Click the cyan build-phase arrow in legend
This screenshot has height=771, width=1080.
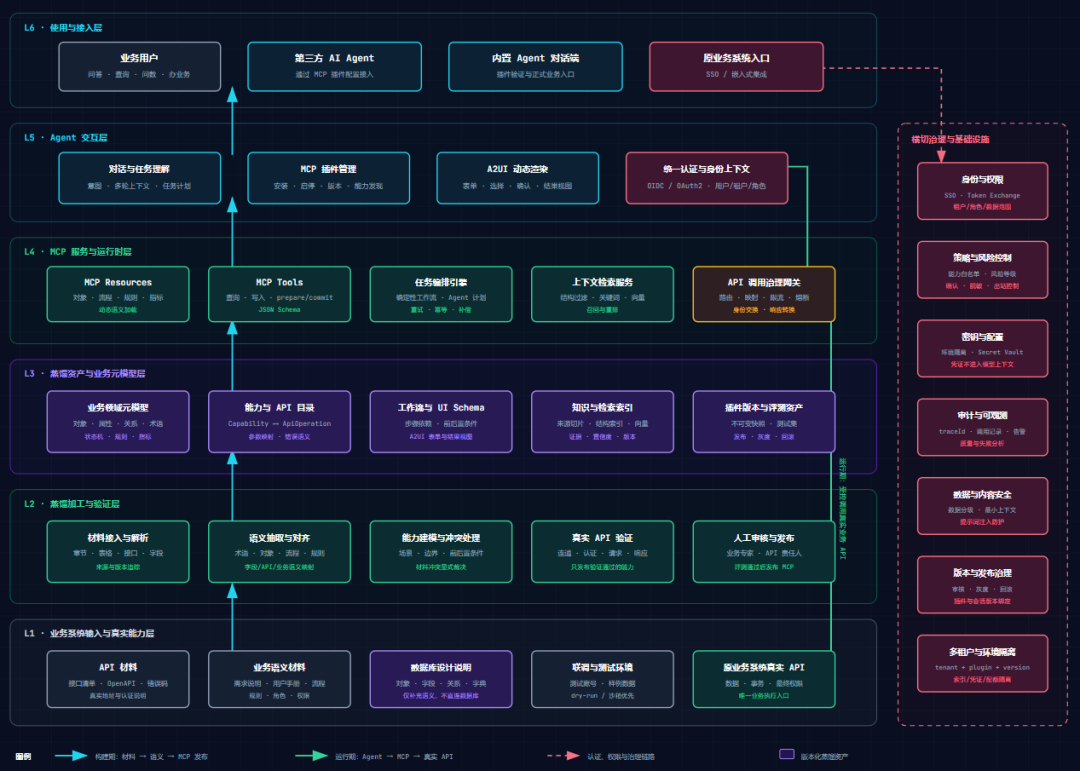click(71, 756)
